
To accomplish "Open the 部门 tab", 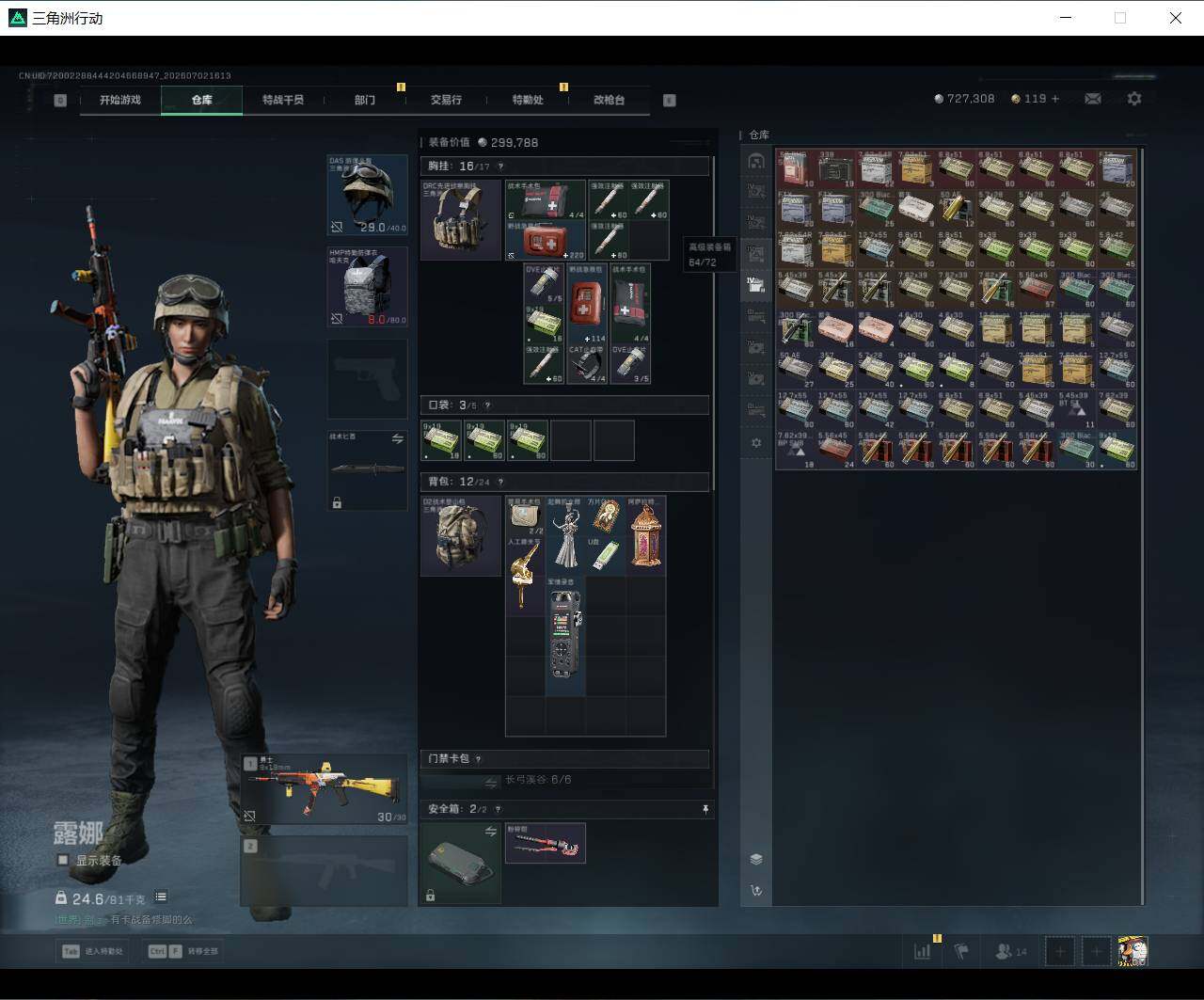I will coord(365,100).
